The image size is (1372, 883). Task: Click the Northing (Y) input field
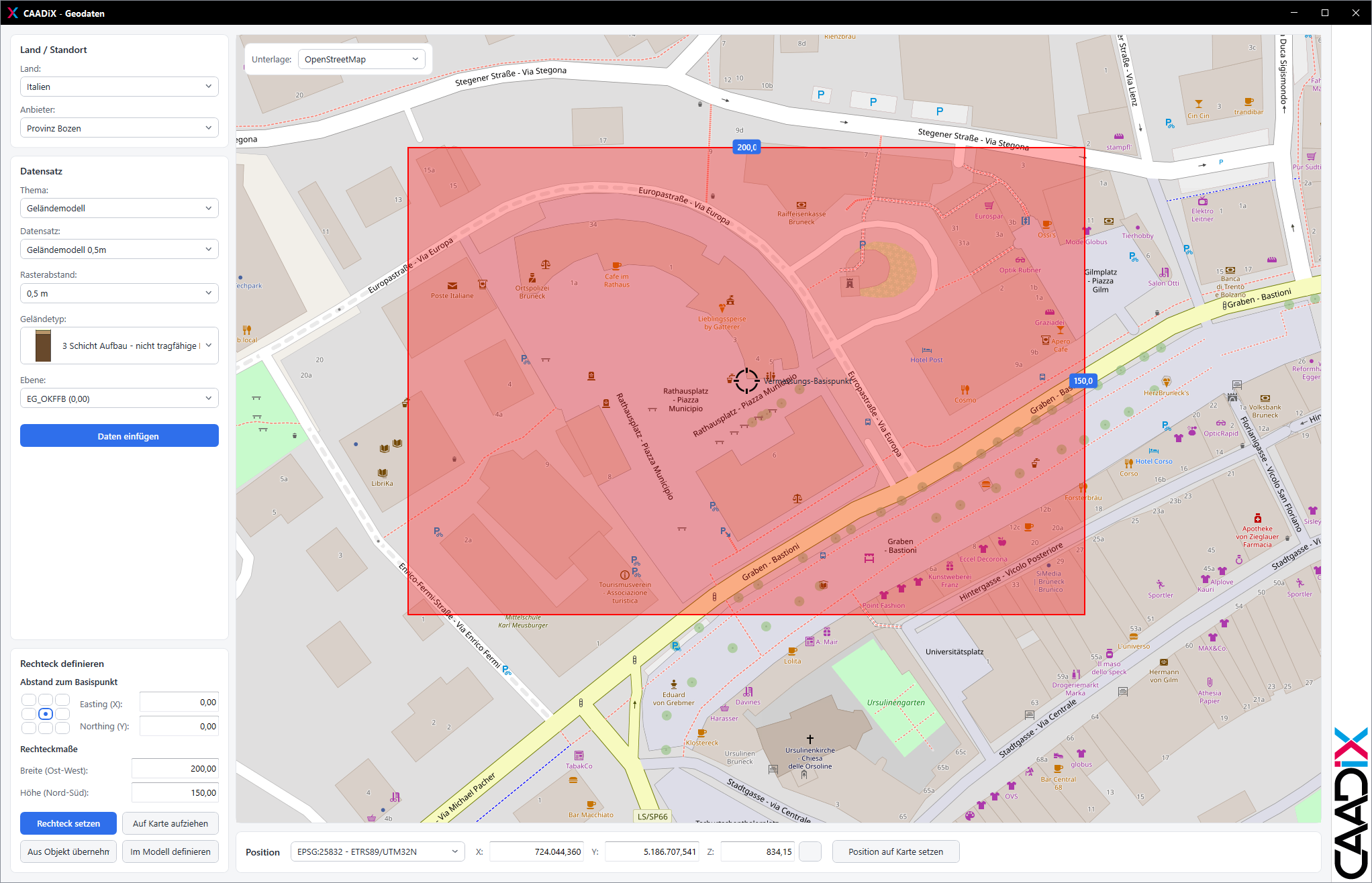[x=179, y=726]
